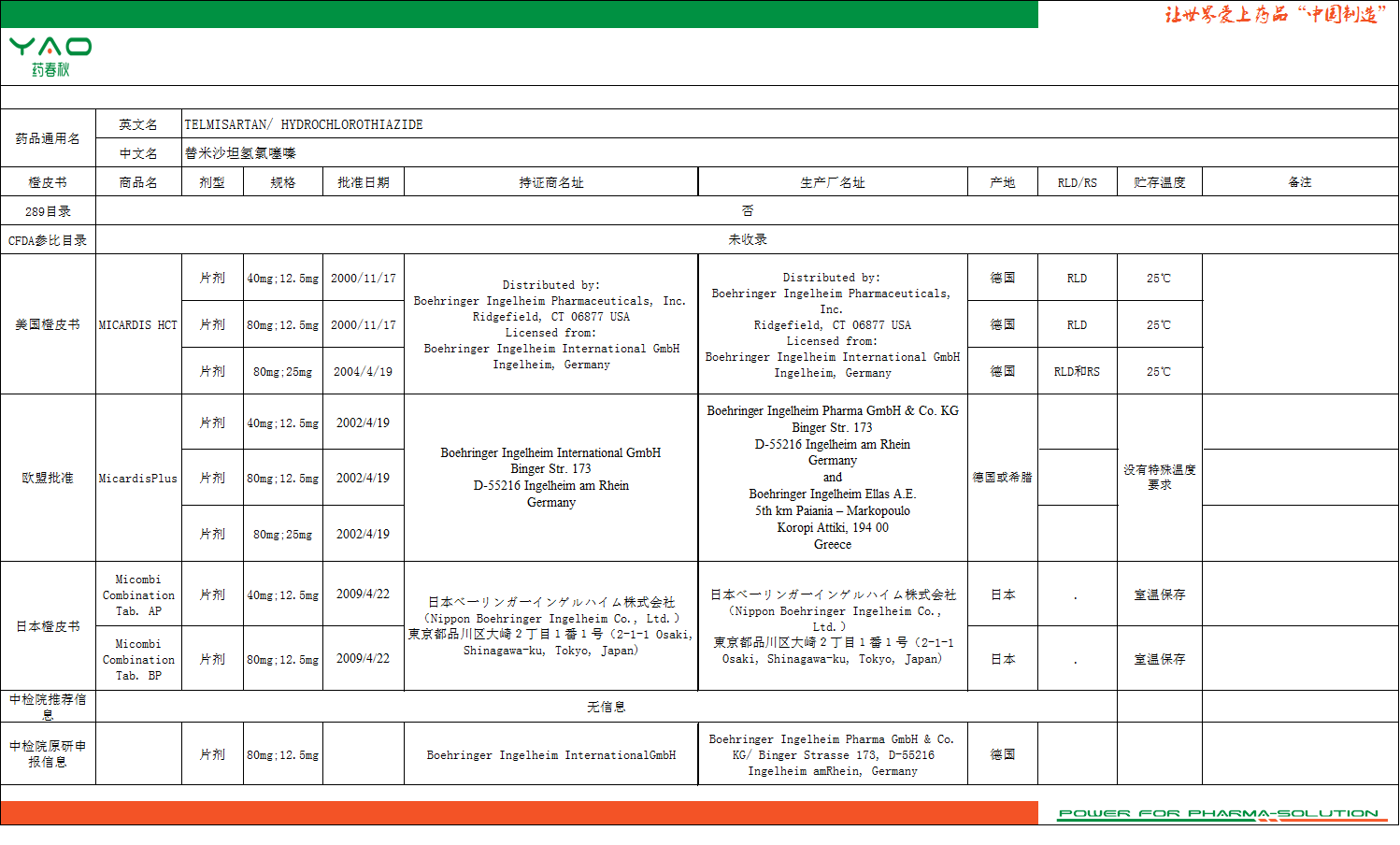Viewport: 1400px width, 845px height.
Task: Select the "批准日期" column header
Action: click(364, 182)
